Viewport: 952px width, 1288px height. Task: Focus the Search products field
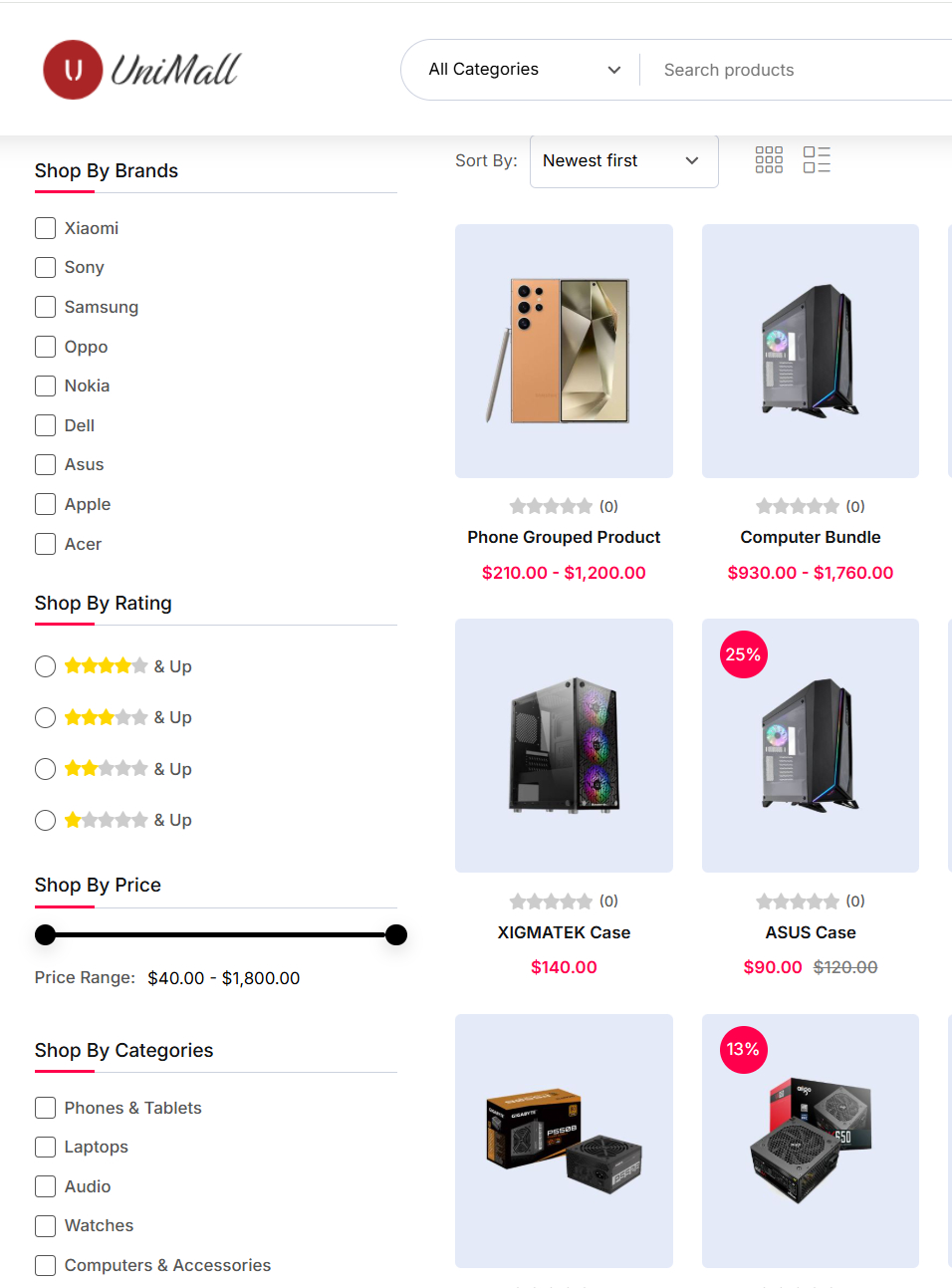point(797,70)
